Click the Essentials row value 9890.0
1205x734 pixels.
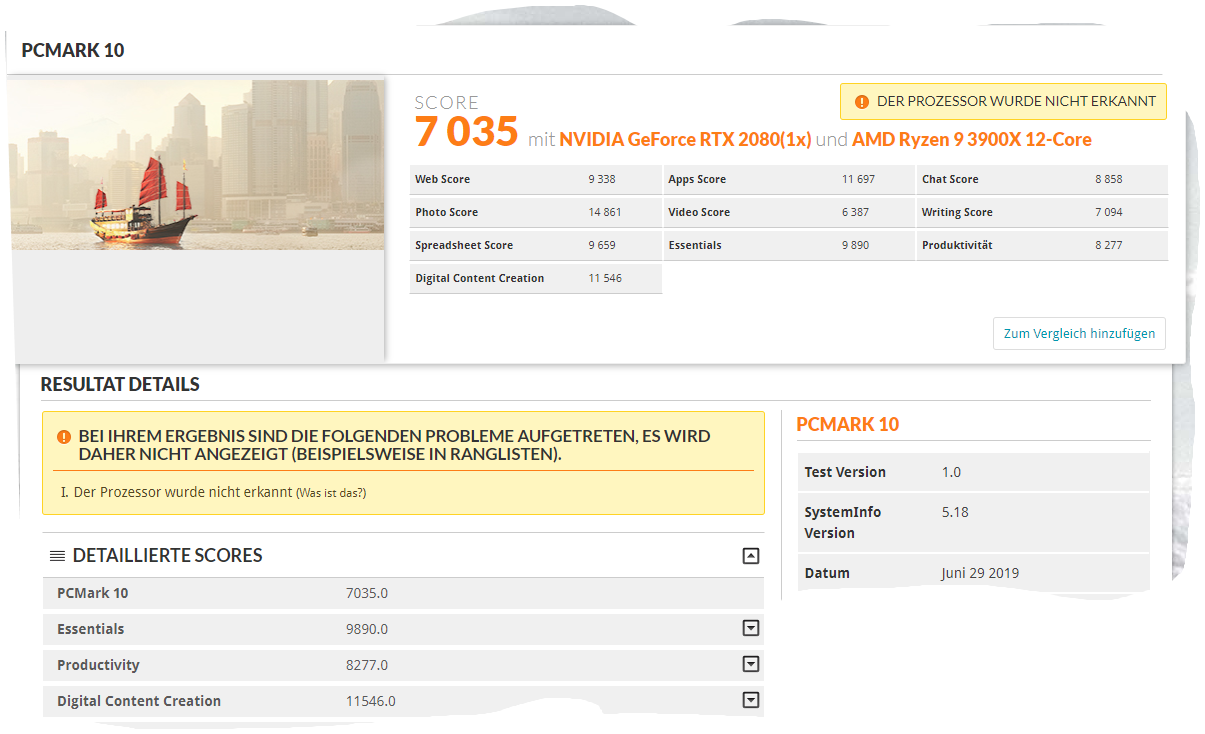pos(367,629)
